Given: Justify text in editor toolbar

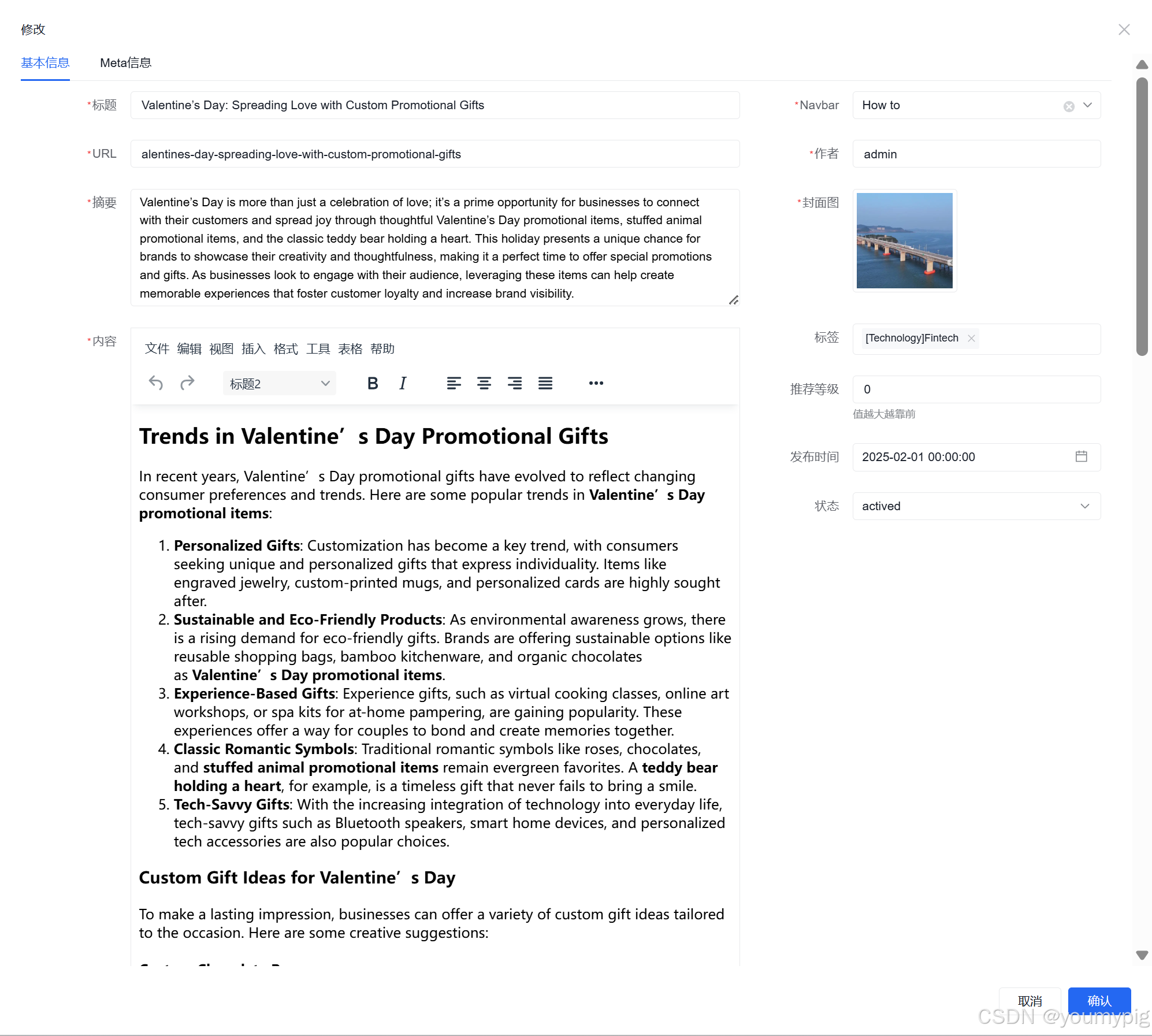Looking at the screenshot, I should (545, 383).
